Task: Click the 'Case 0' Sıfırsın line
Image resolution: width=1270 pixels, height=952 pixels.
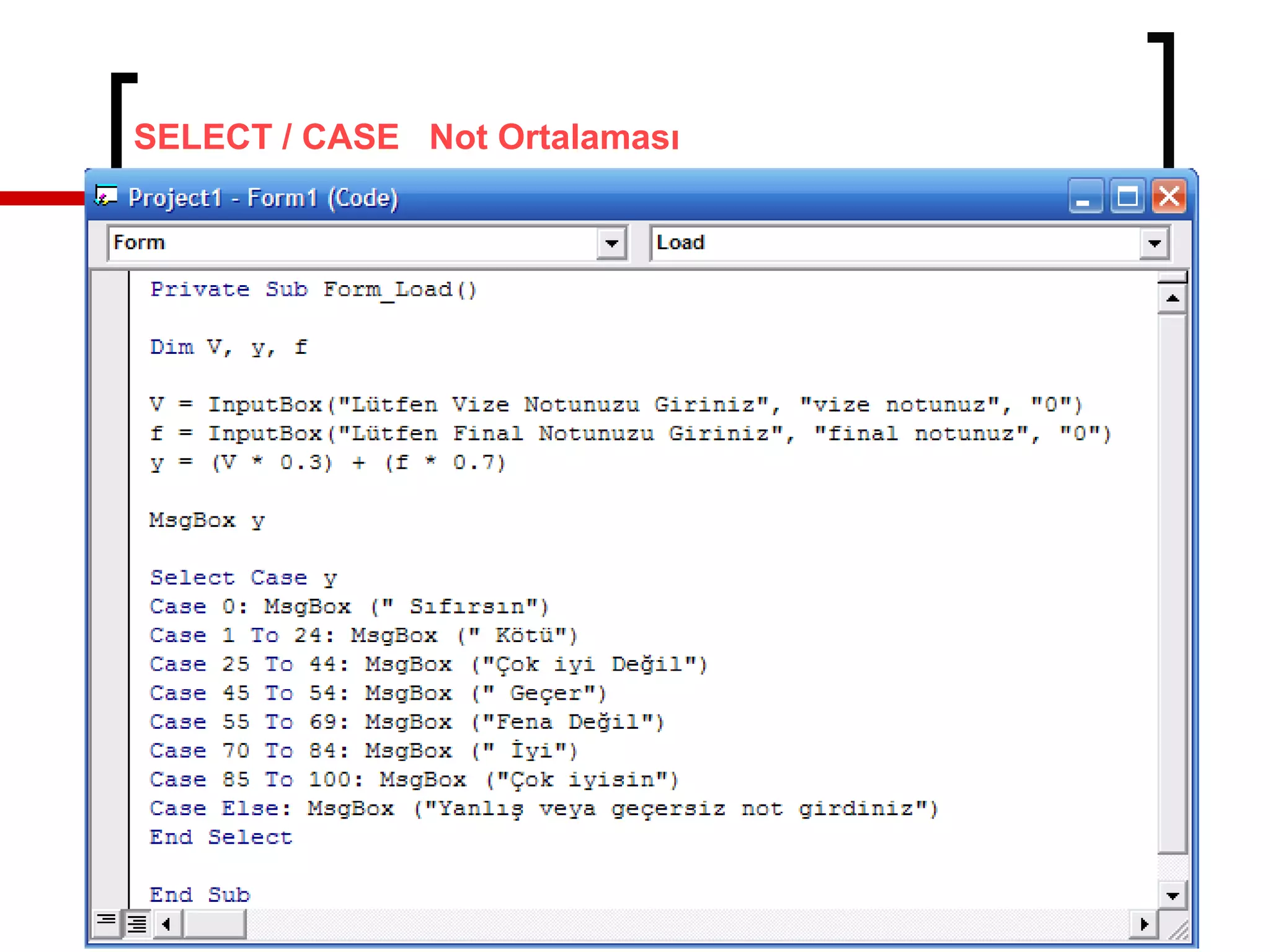Action: [350, 606]
